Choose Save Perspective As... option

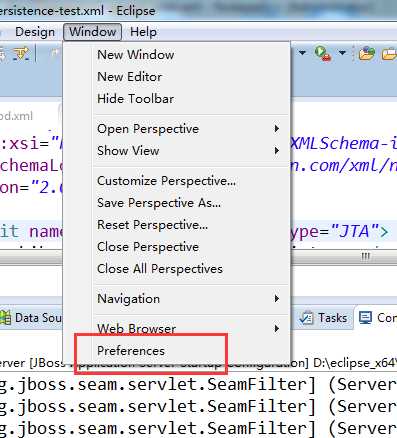(159, 203)
